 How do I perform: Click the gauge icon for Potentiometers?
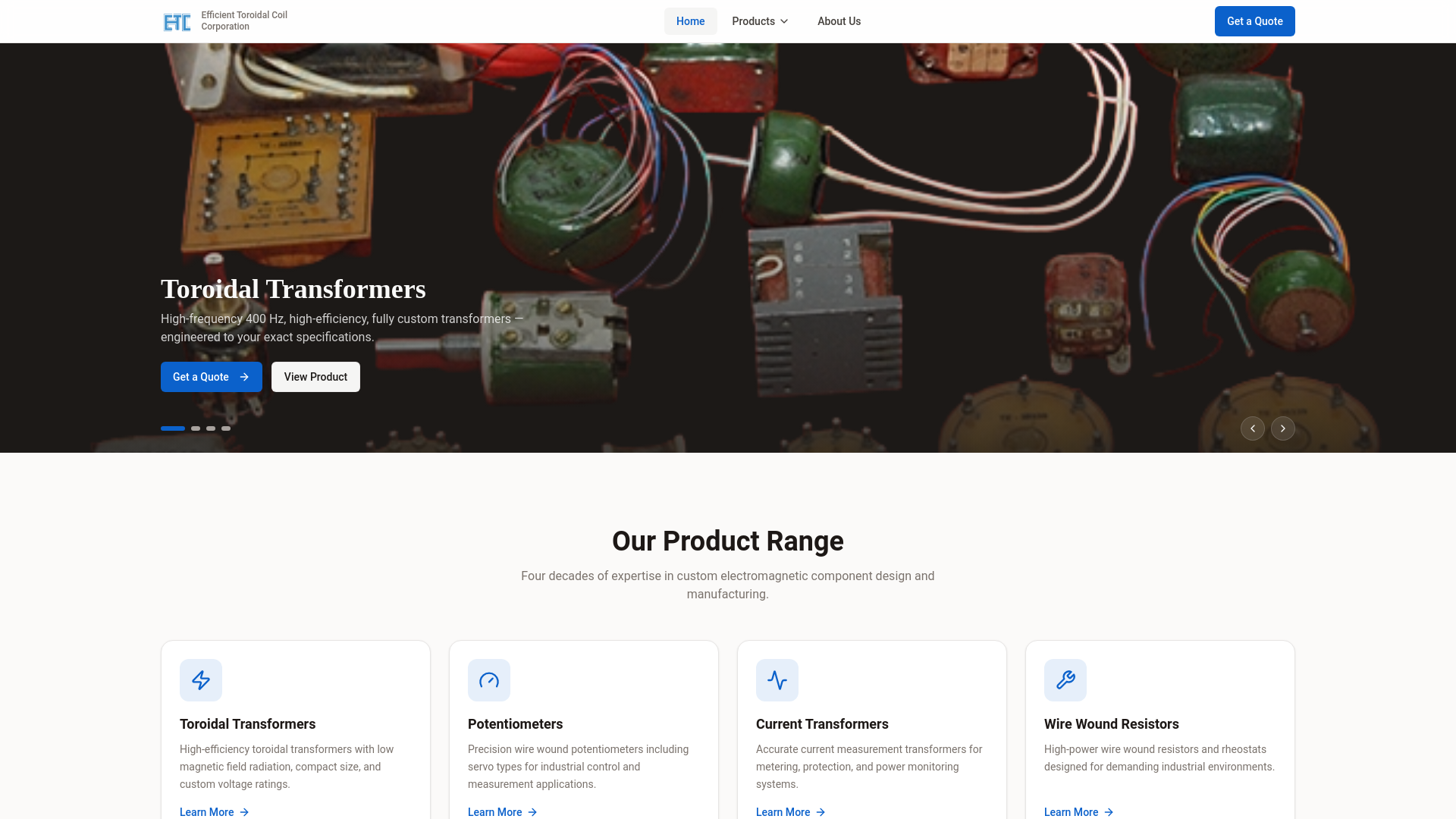coord(489,680)
